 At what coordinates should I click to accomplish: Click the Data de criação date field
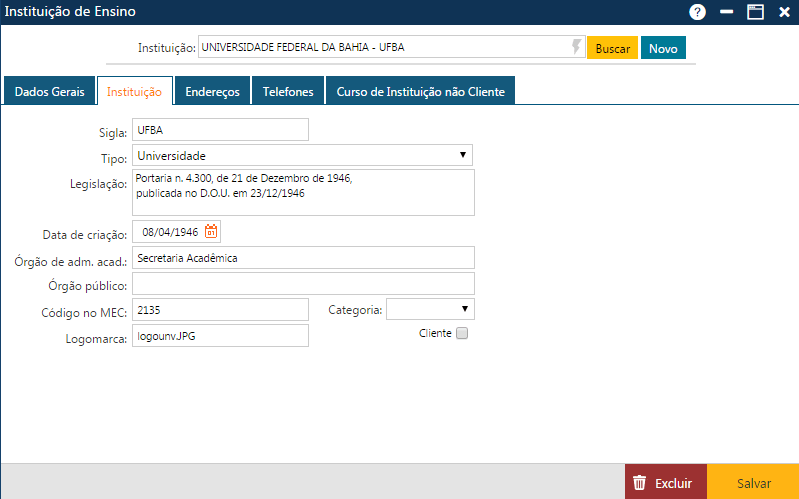pyautogui.click(x=176, y=232)
